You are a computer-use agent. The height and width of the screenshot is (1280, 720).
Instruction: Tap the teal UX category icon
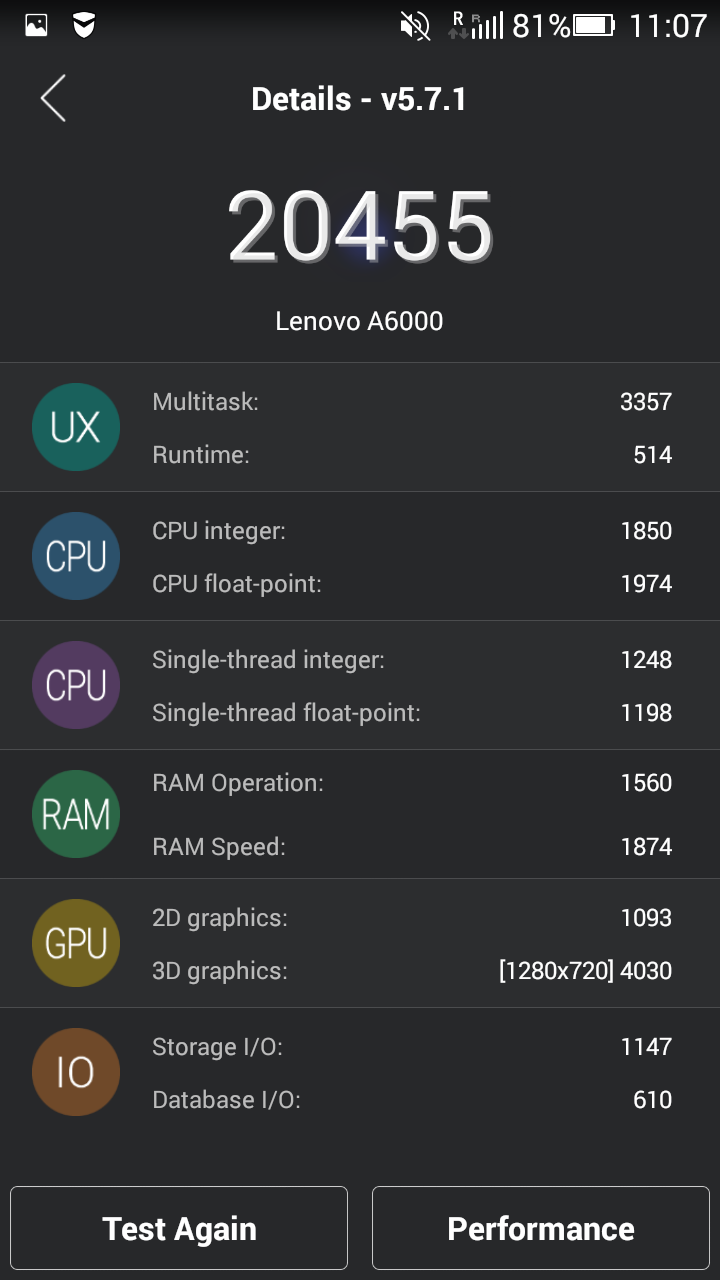point(76,428)
